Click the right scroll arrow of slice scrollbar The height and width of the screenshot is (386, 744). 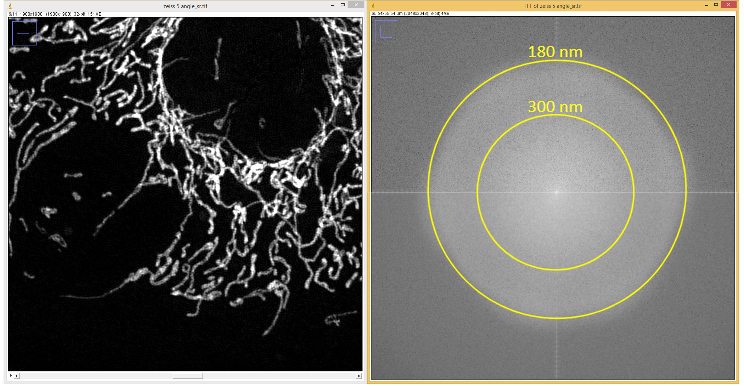click(x=358, y=376)
